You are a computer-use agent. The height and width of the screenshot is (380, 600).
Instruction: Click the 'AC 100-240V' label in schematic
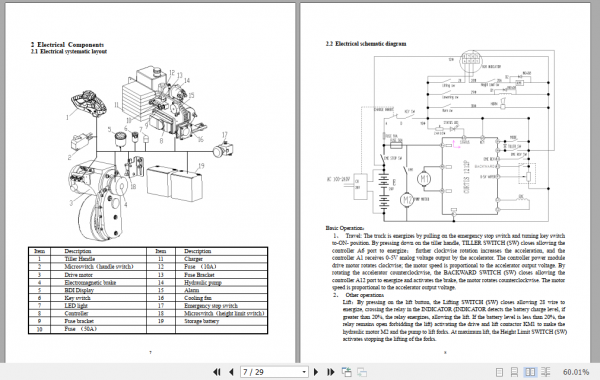(x=339, y=179)
